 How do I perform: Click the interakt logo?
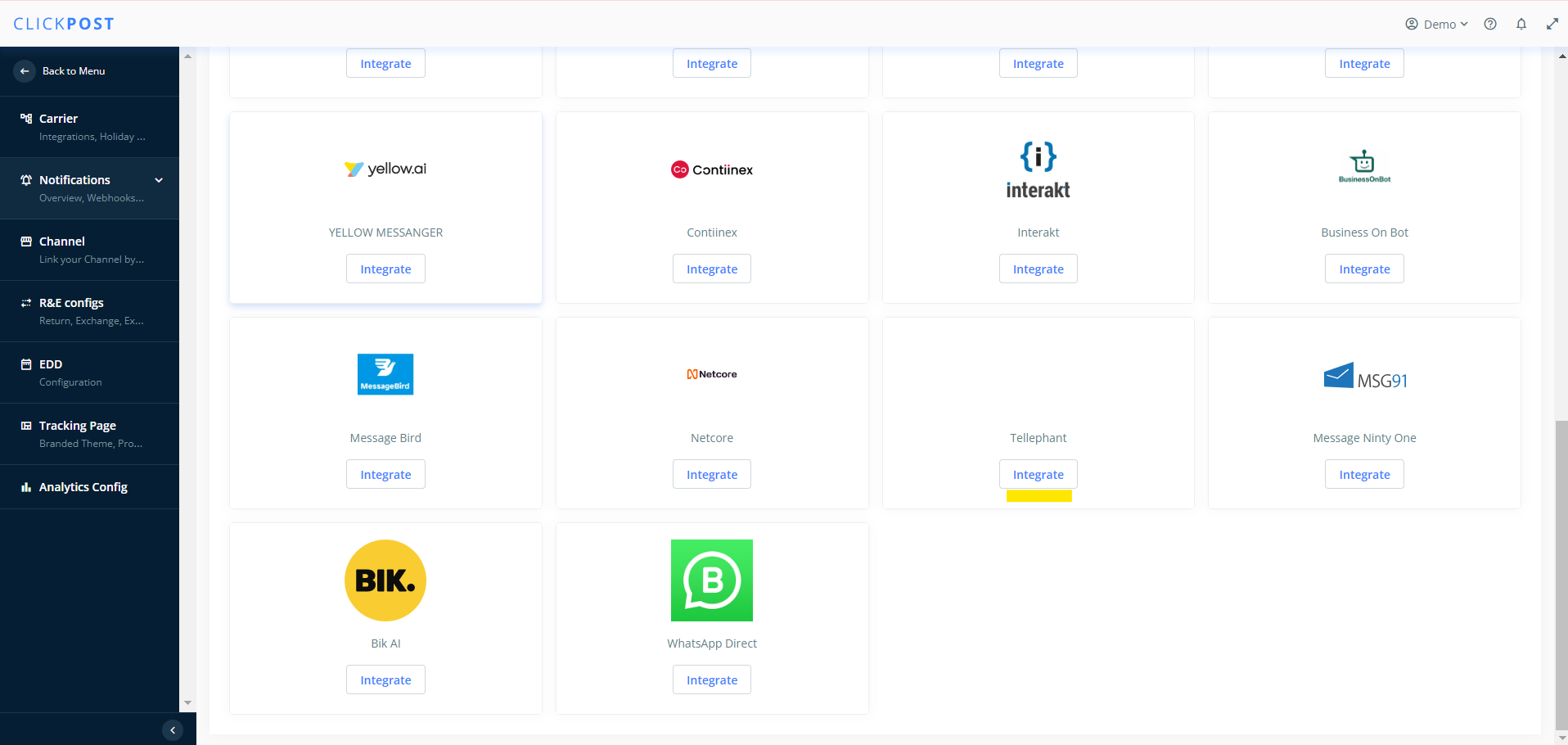(x=1038, y=170)
